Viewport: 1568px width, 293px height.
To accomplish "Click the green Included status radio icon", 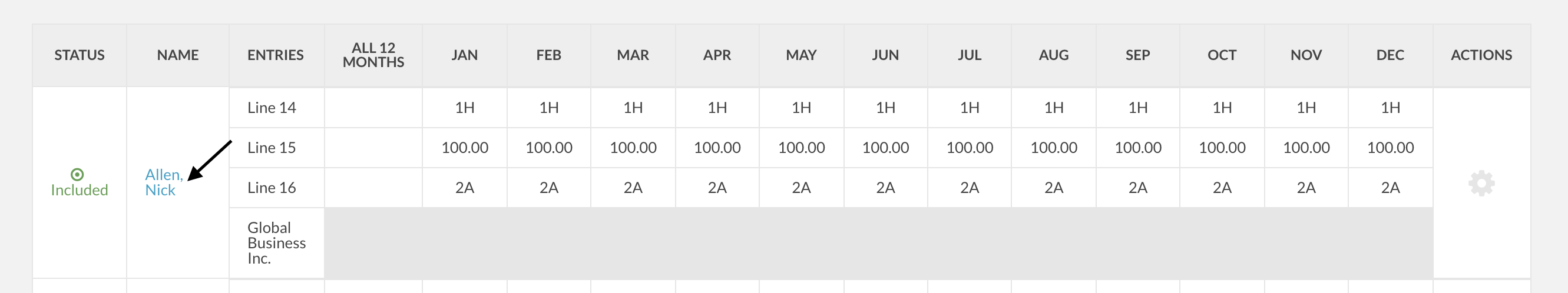I will (x=77, y=175).
